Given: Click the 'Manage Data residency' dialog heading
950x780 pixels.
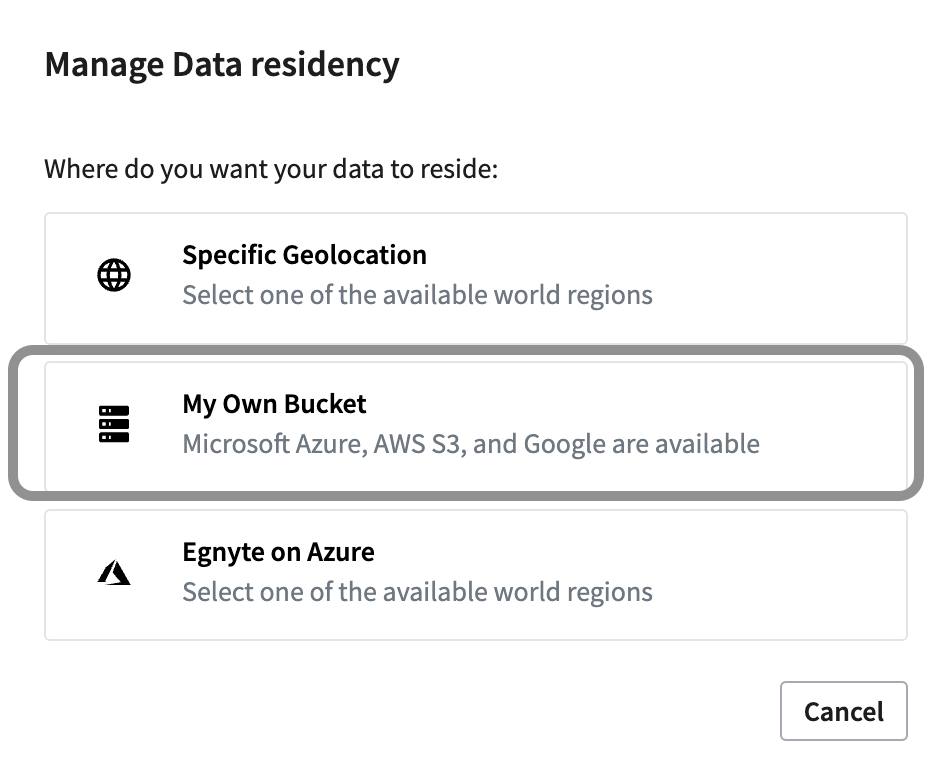Looking at the screenshot, I should click(x=222, y=65).
